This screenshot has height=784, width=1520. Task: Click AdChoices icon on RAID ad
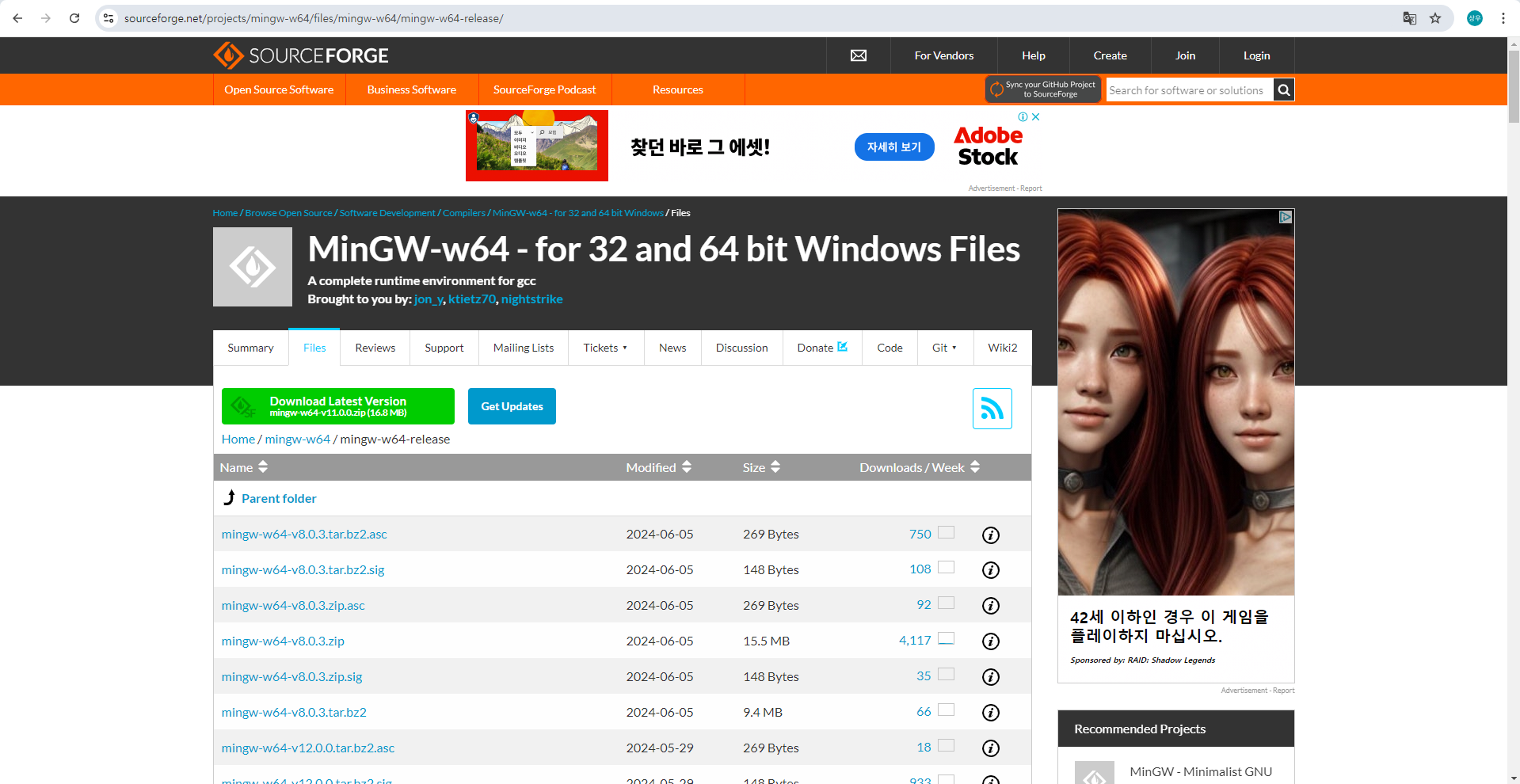(x=1286, y=217)
